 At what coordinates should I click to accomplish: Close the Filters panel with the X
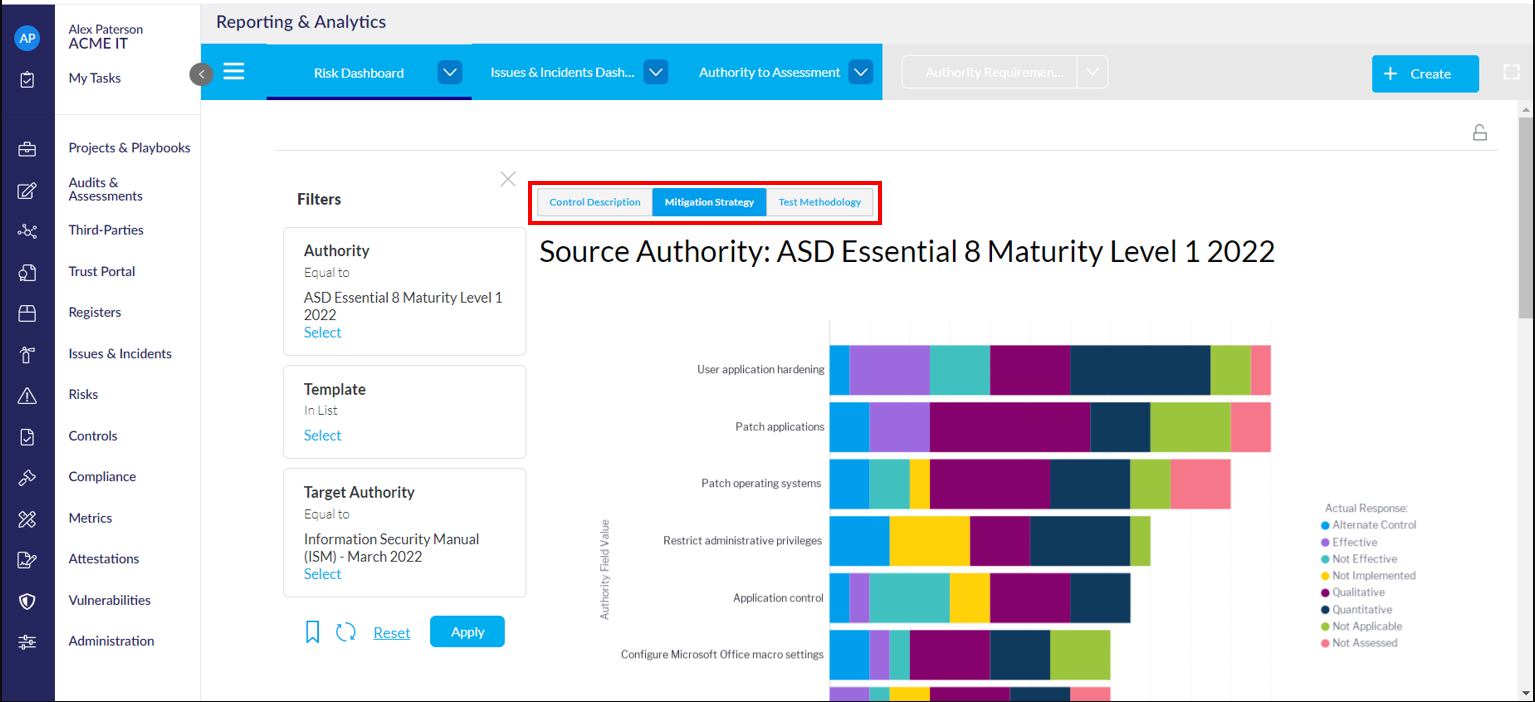tap(507, 179)
